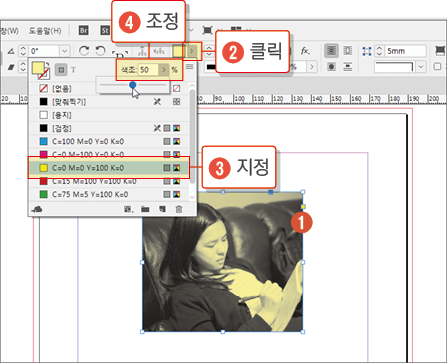This screenshot has width=447, height=363.
Task: Click the None icon beside tint slider
Action: (x=177, y=88)
